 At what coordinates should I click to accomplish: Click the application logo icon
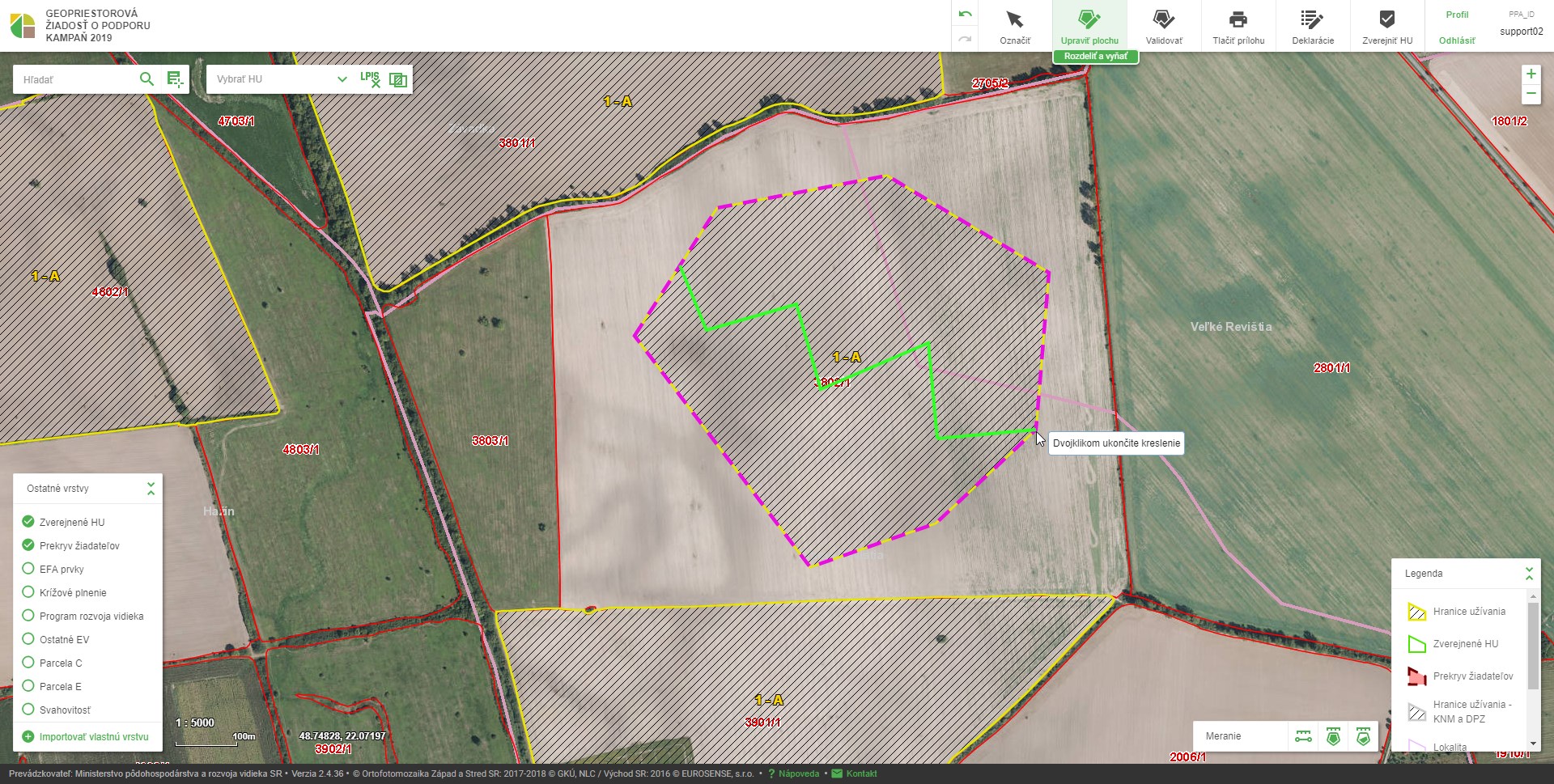point(23,26)
